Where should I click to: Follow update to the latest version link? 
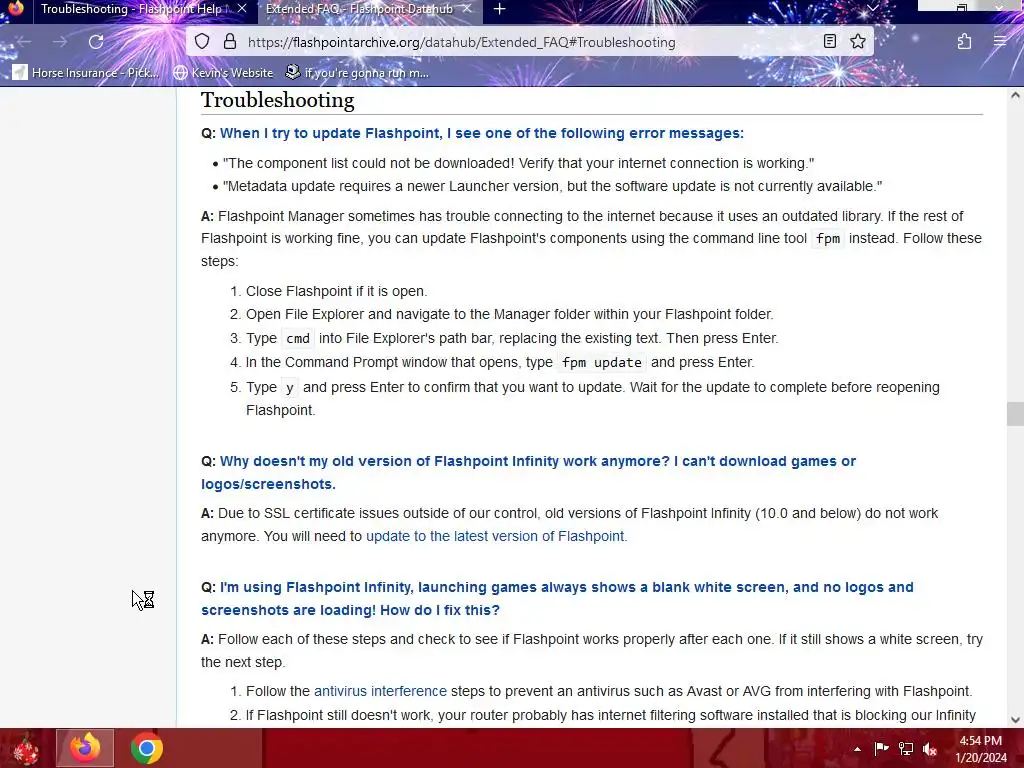496,536
